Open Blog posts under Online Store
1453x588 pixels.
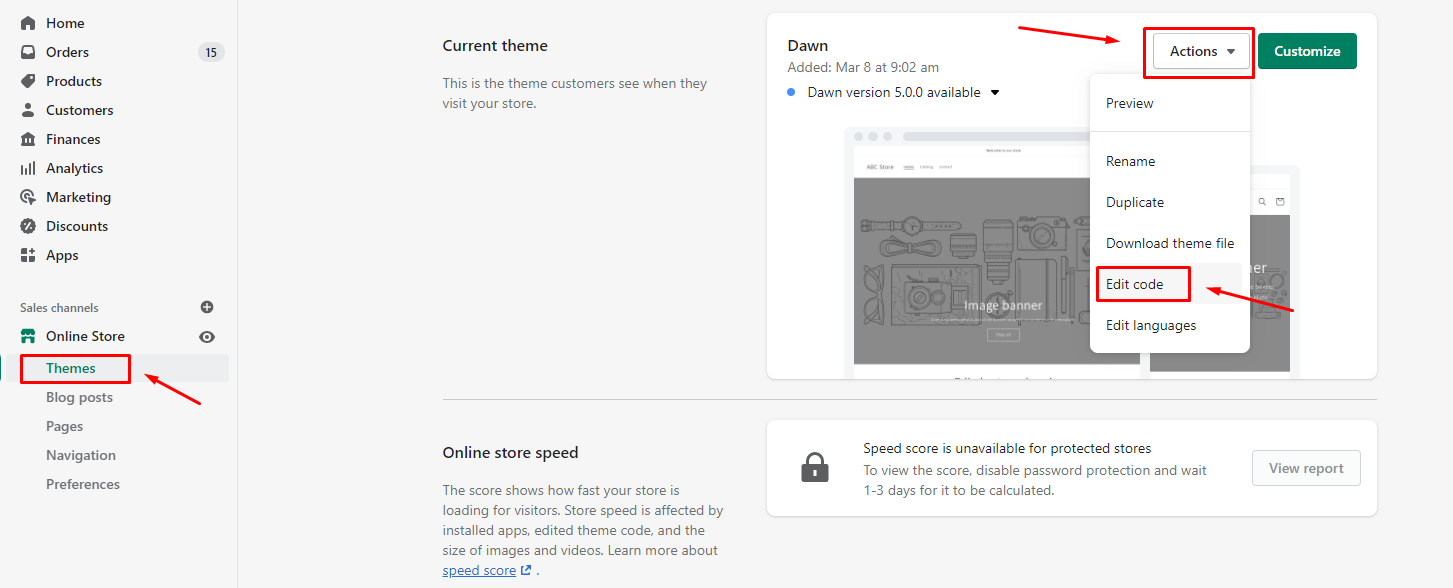(x=79, y=397)
